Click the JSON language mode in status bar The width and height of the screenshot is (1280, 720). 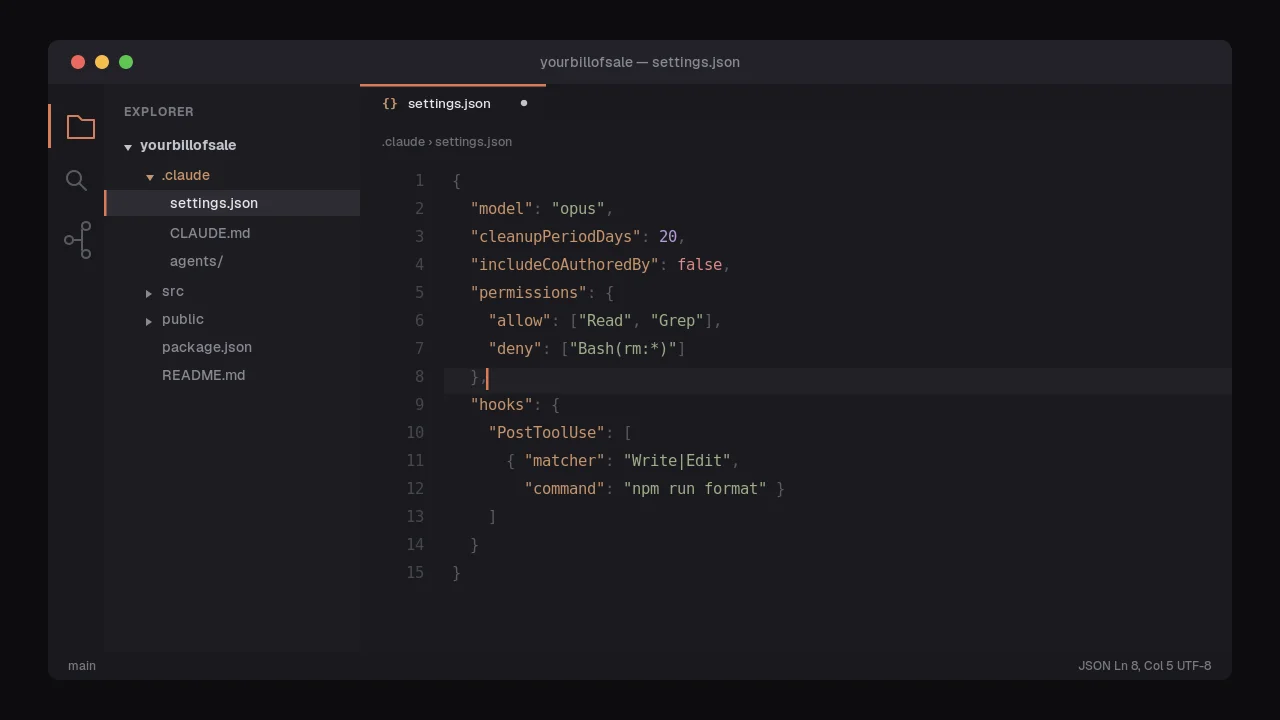click(1094, 666)
